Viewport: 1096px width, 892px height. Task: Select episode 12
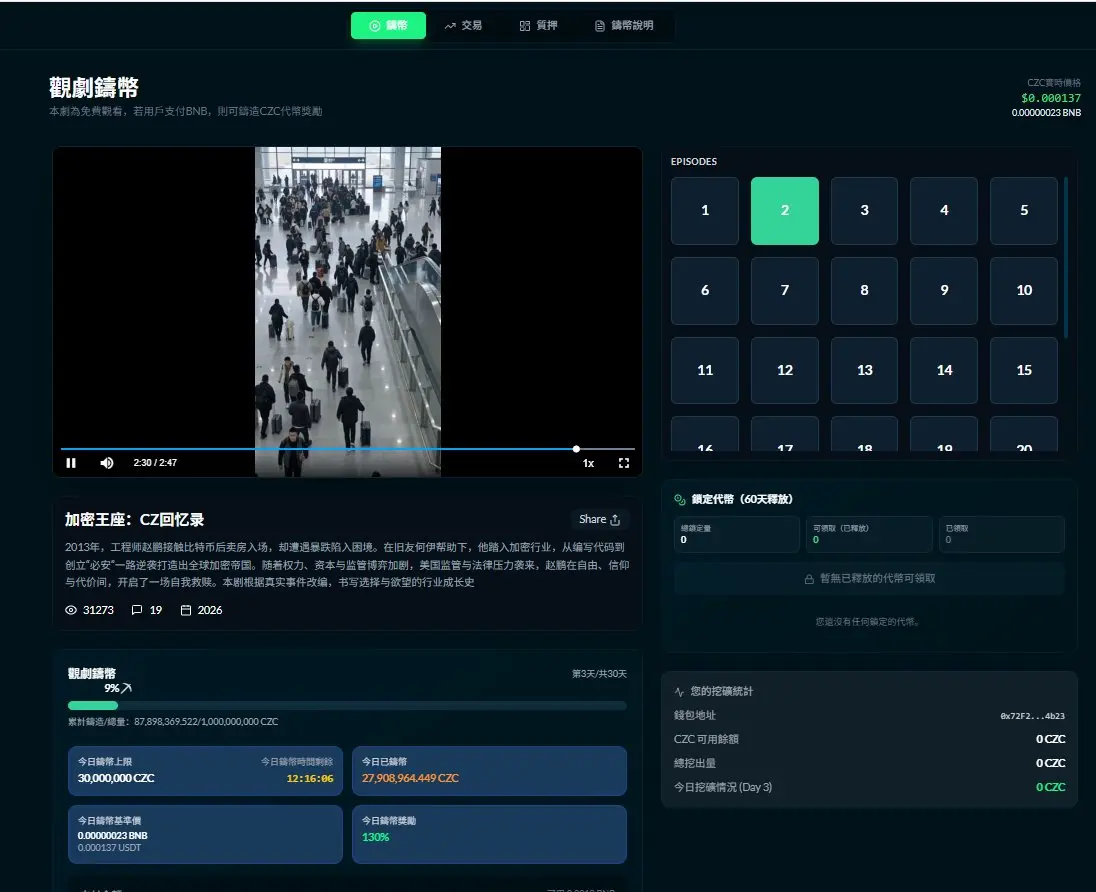(x=784, y=371)
